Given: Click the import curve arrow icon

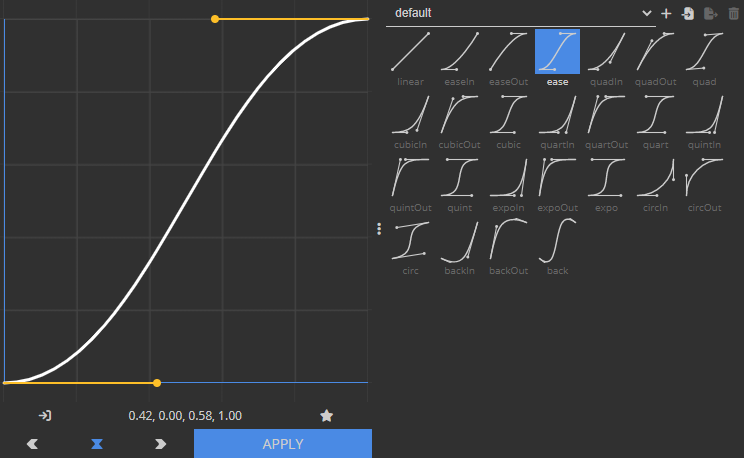Looking at the screenshot, I should [45, 415].
